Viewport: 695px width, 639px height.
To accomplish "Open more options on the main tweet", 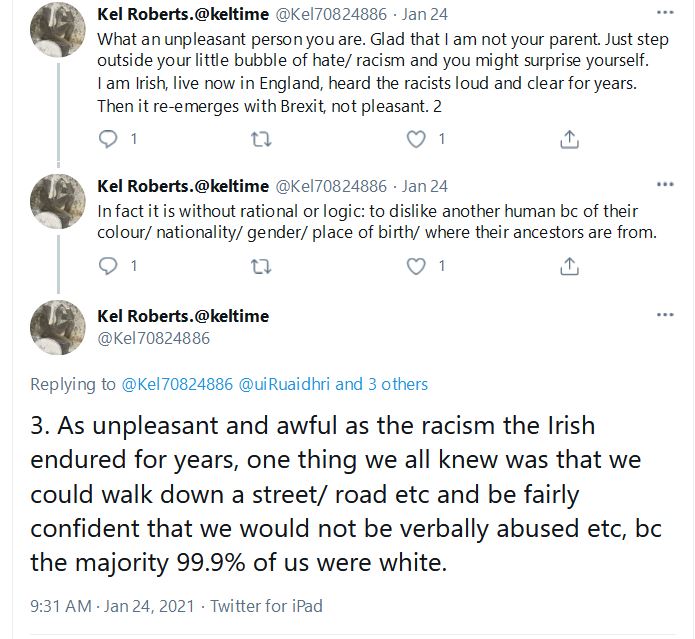I will click(x=665, y=315).
